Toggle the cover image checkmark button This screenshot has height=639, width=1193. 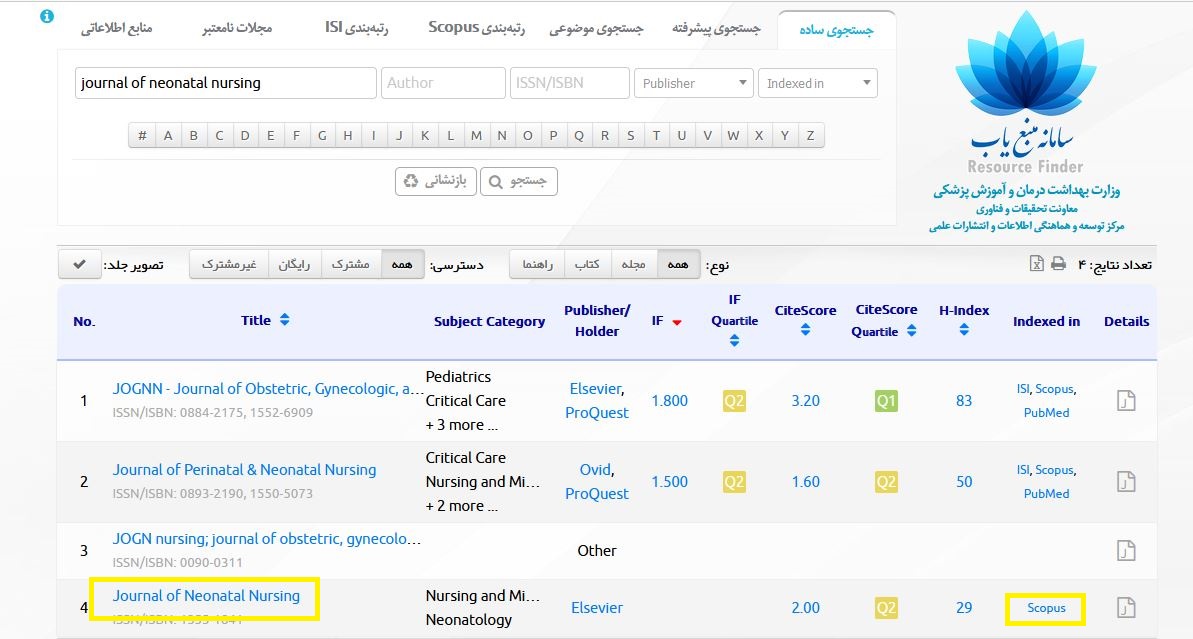80,264
